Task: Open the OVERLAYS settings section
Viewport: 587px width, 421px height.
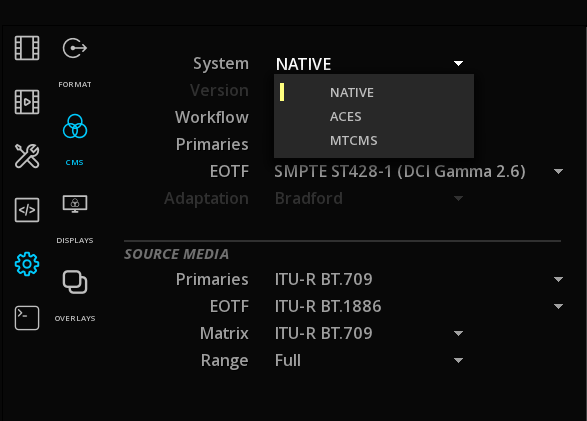Action: coord(75,296)
